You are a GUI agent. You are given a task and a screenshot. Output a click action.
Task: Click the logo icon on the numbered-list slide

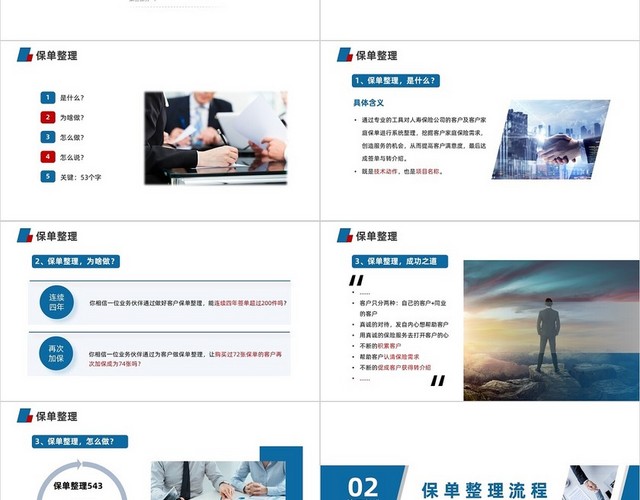(x=25, y=55)
